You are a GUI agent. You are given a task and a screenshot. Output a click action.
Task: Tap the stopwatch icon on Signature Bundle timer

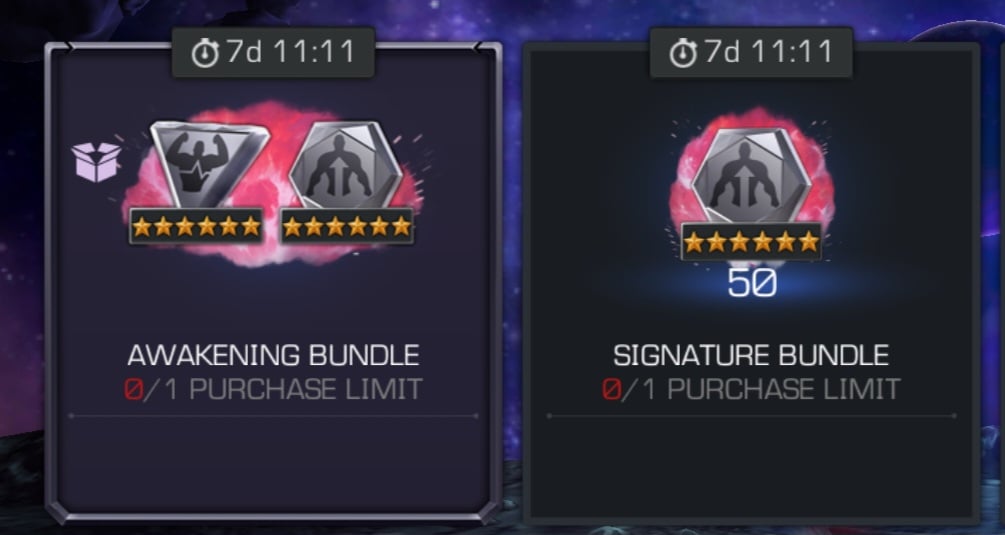pos(683,53)
